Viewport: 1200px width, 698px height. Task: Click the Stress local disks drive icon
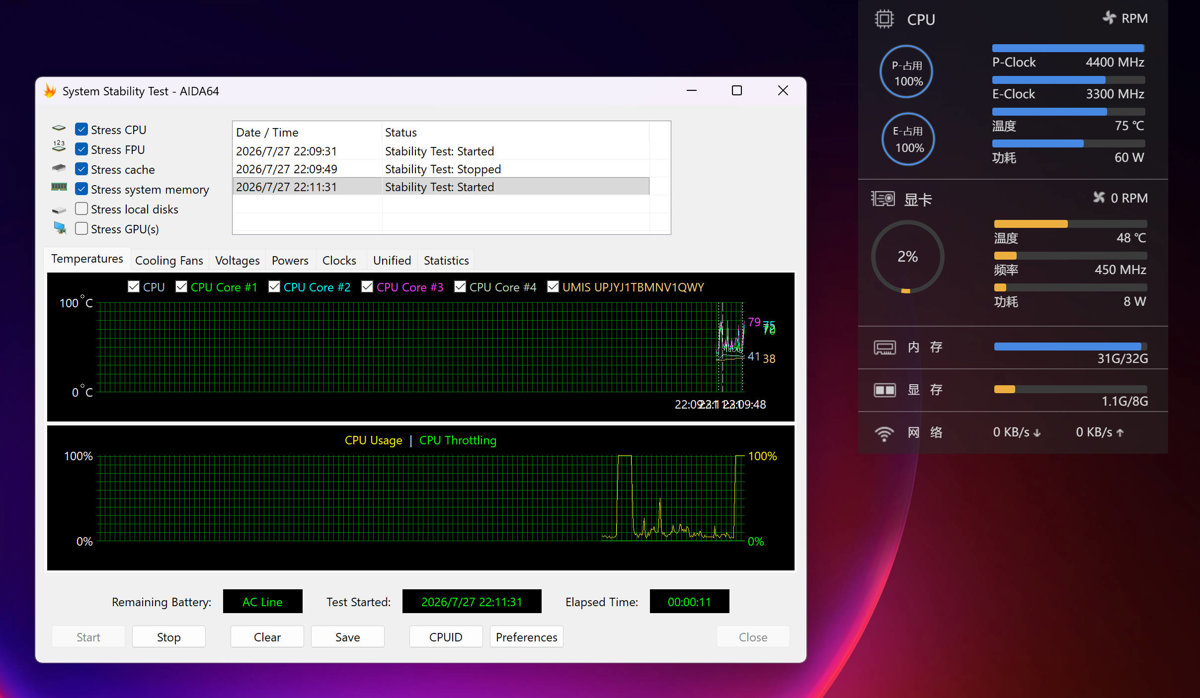click(x=59, y=209)
